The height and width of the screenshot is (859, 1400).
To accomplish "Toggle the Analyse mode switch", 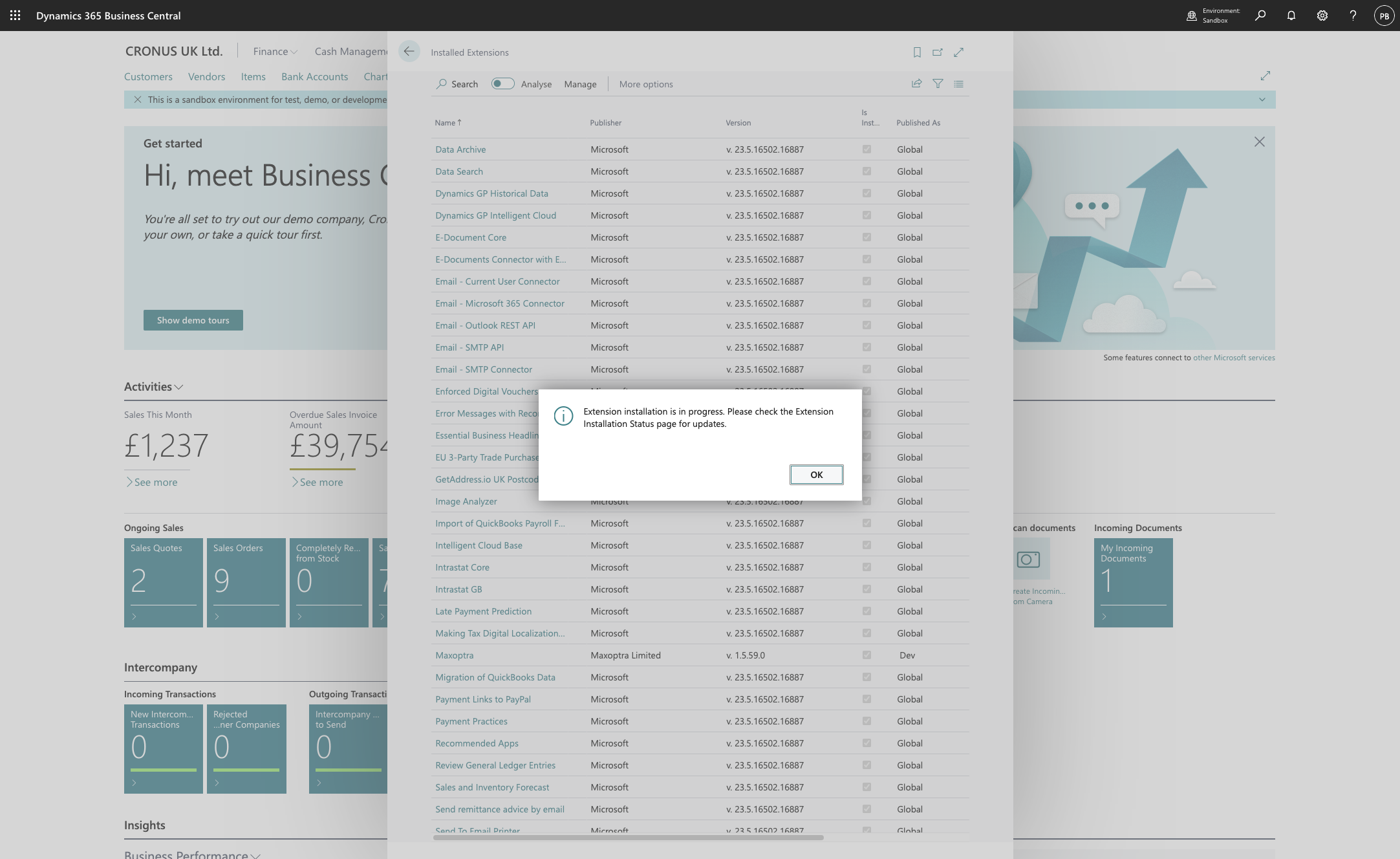I will 502,83.
